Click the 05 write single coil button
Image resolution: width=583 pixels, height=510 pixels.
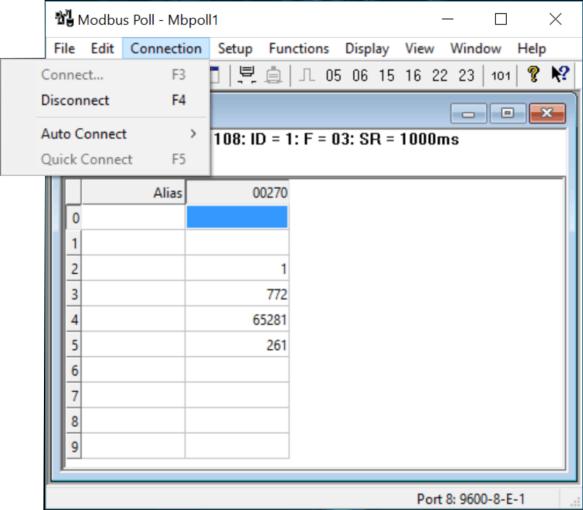pos(333,75)
